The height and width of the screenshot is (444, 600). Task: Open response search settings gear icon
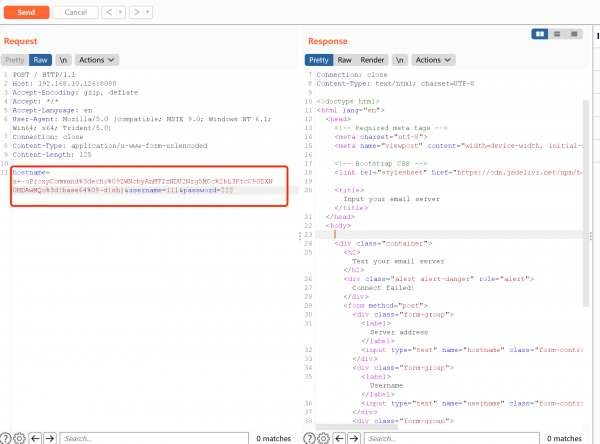tap(324, 437)
